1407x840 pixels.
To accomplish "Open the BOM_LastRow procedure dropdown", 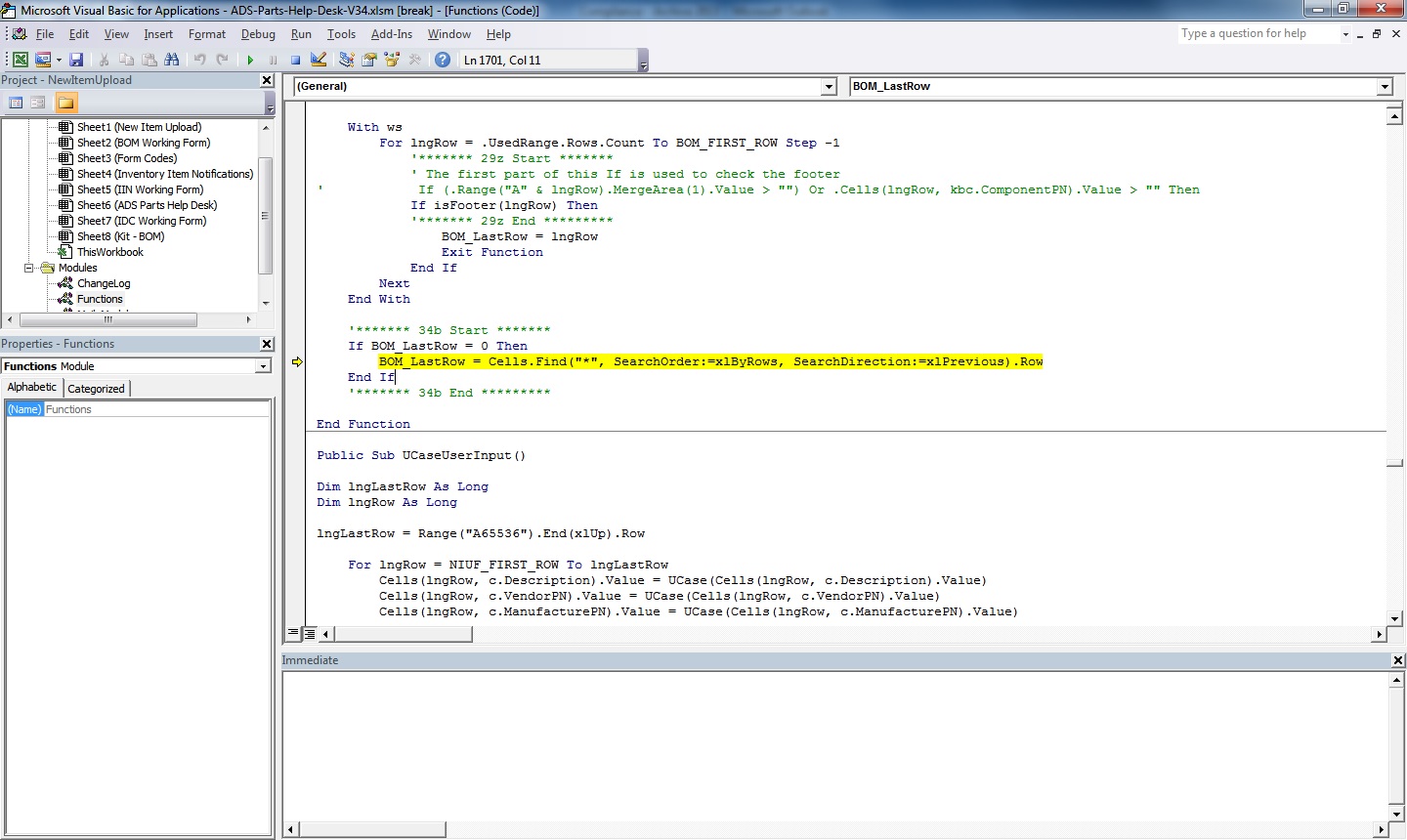I will tap(1385, 86).
